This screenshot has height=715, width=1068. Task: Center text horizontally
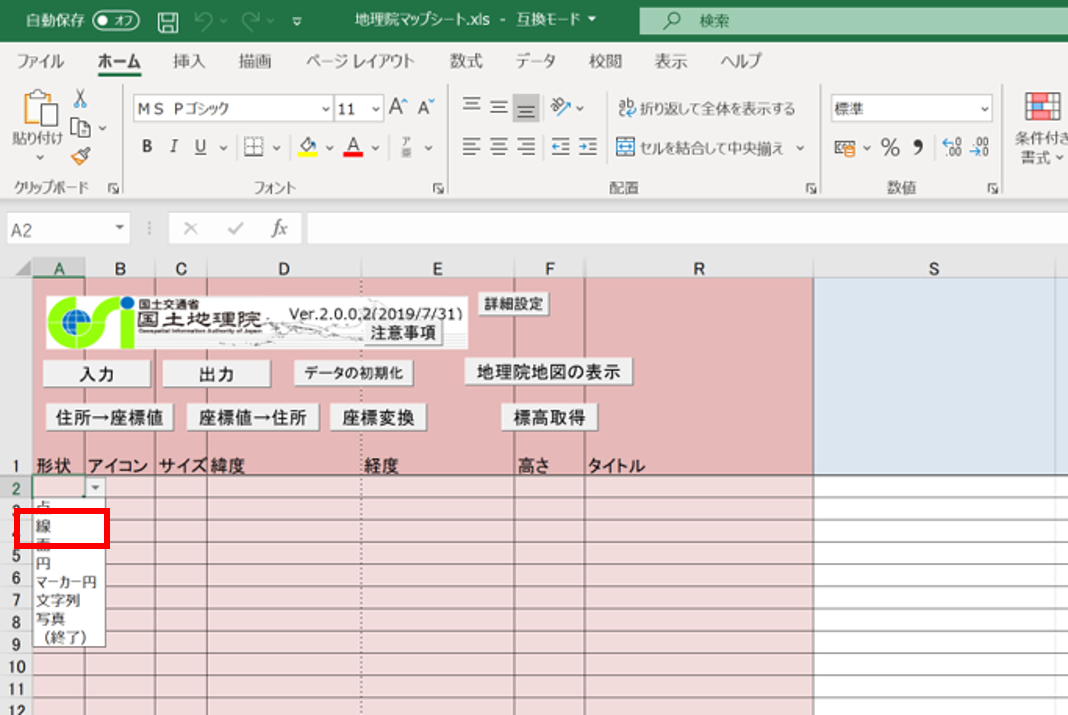pyautogui.click(x=499, y=146)
